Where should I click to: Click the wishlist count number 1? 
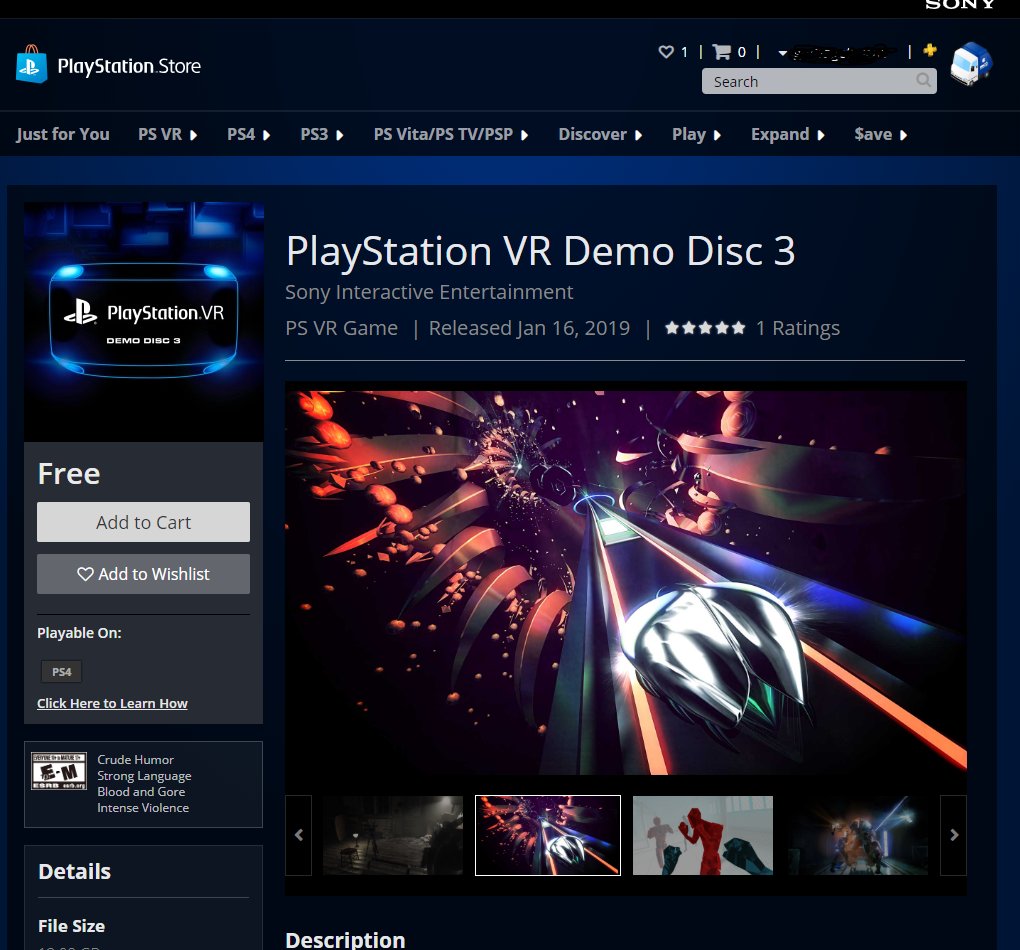(684, 52)
